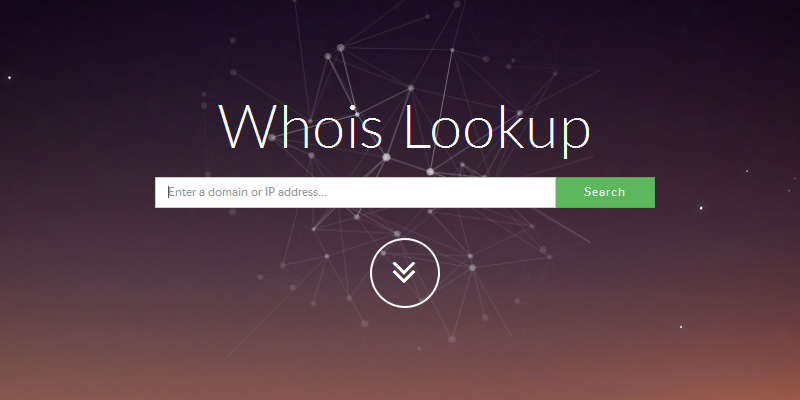Submit the whois query with Search
The height and width of the screenshot is (400, 800).
(605, 192)
